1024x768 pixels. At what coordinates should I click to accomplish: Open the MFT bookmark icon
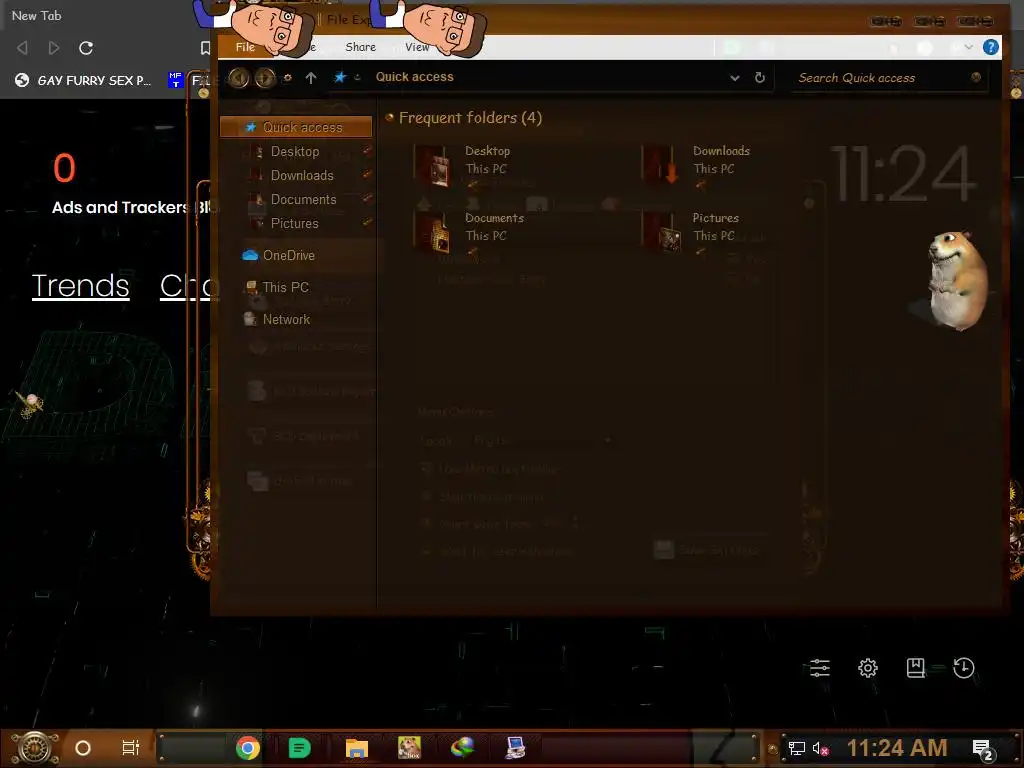[x=175, y=80]
